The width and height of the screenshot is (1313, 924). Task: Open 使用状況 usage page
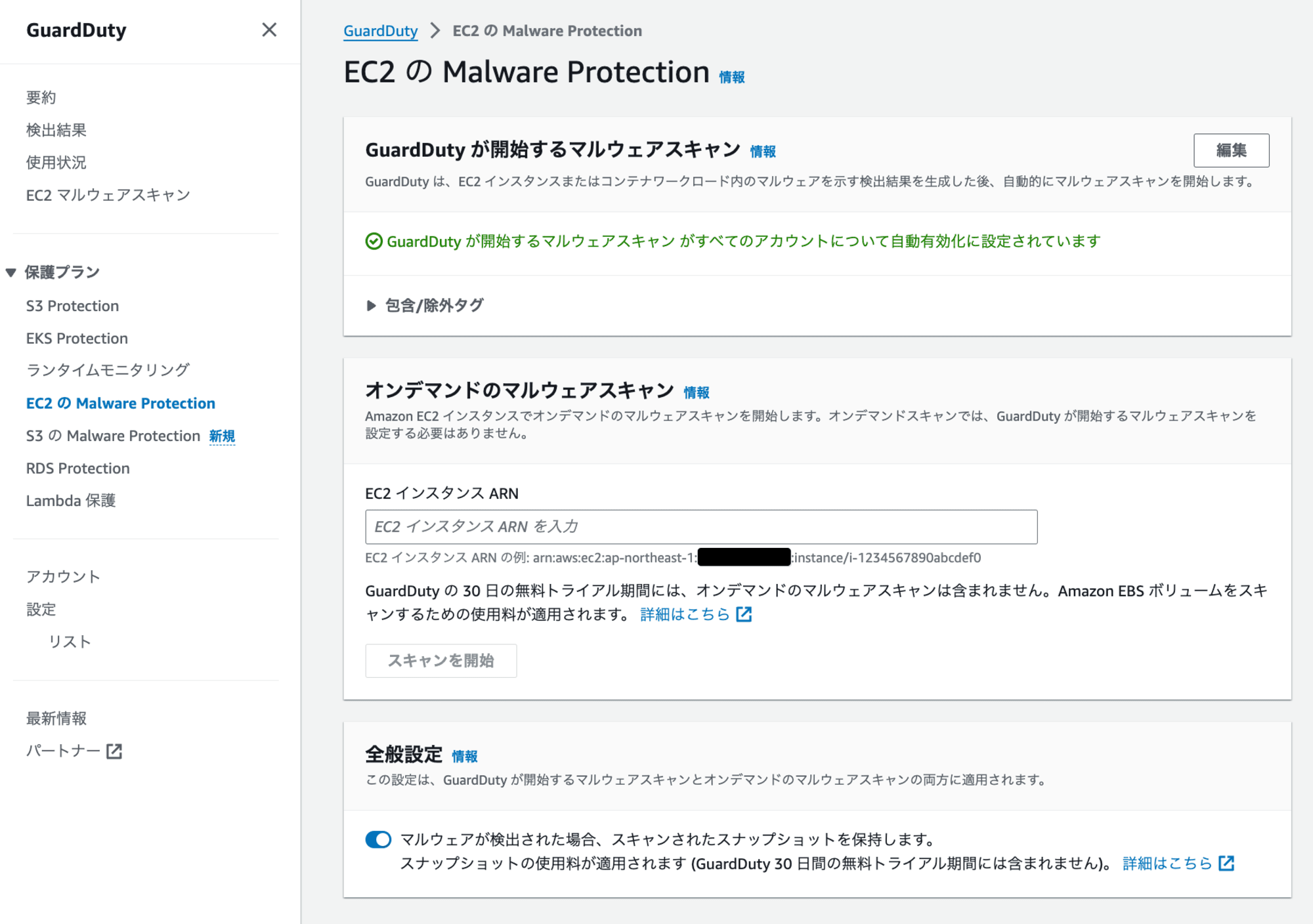tap(56, 162)
